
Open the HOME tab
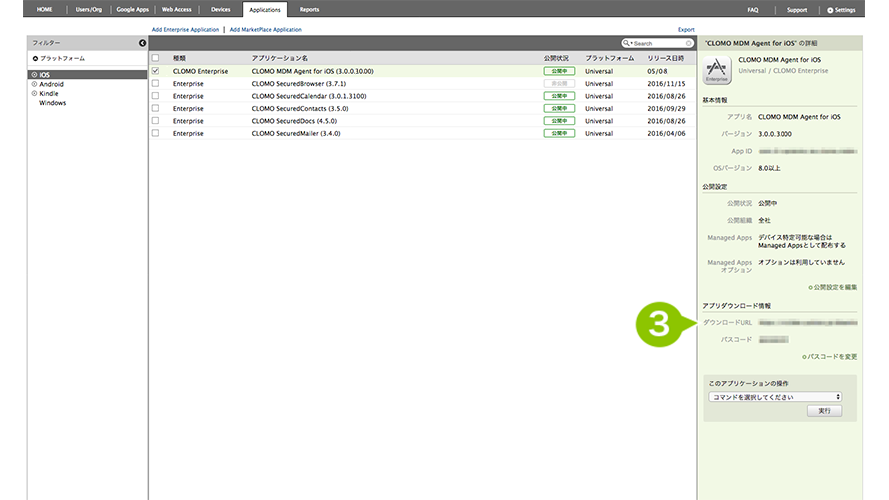44,10
